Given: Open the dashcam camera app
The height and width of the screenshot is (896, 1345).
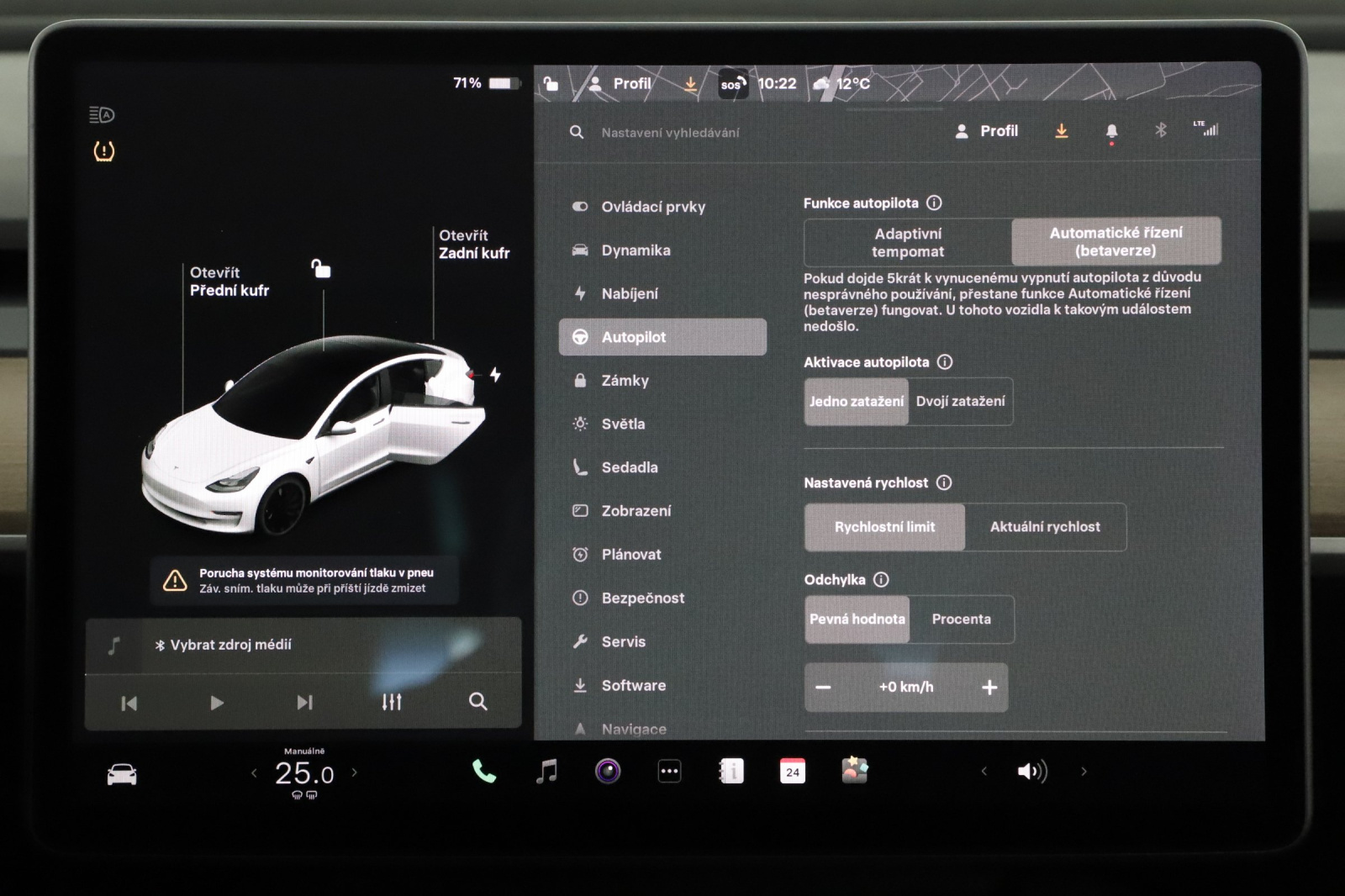Looking at the screenshot, I should click(608, 771).
